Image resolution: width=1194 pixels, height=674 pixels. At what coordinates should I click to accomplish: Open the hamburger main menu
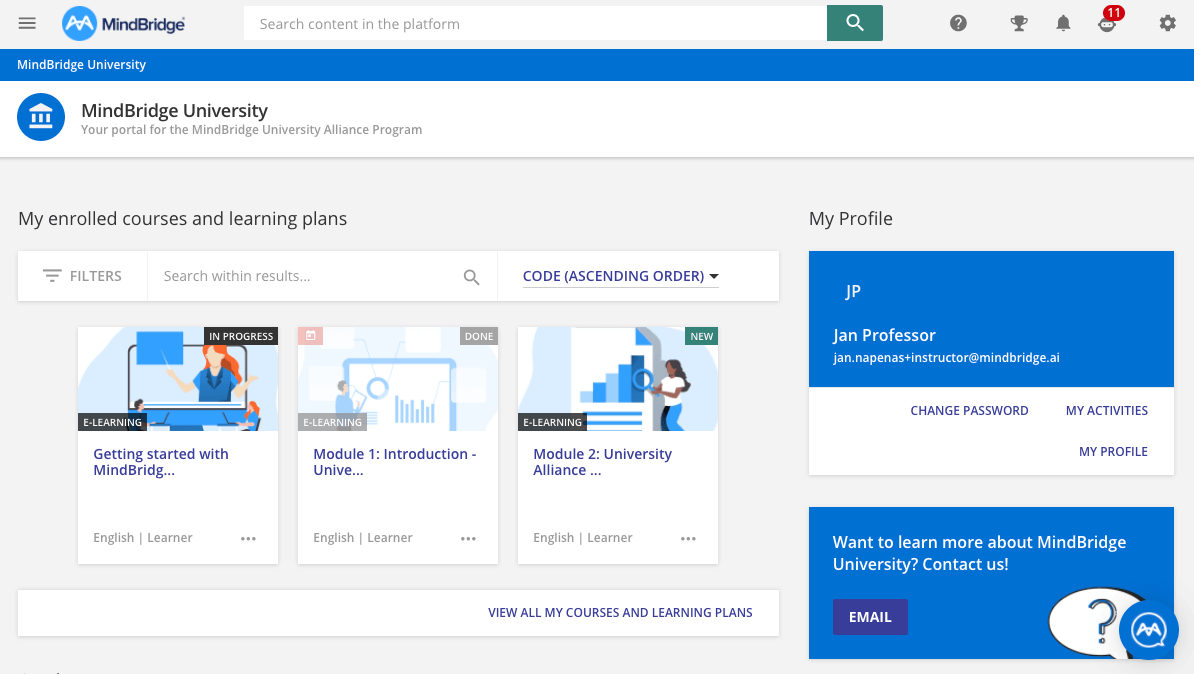(27, 23)
